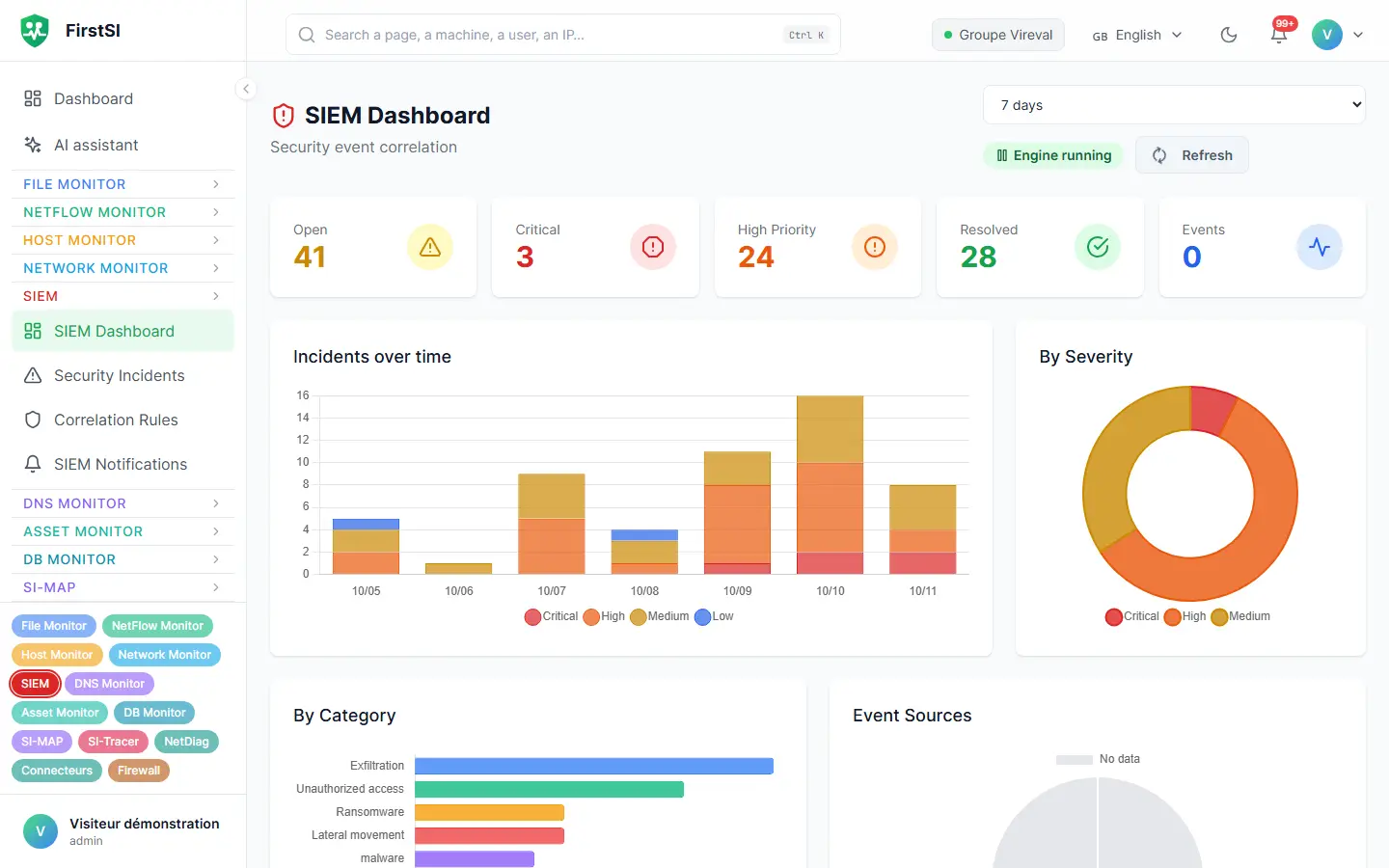Click the SIEM Notifications bell icon
The image size is (1389, 868).
33,464
